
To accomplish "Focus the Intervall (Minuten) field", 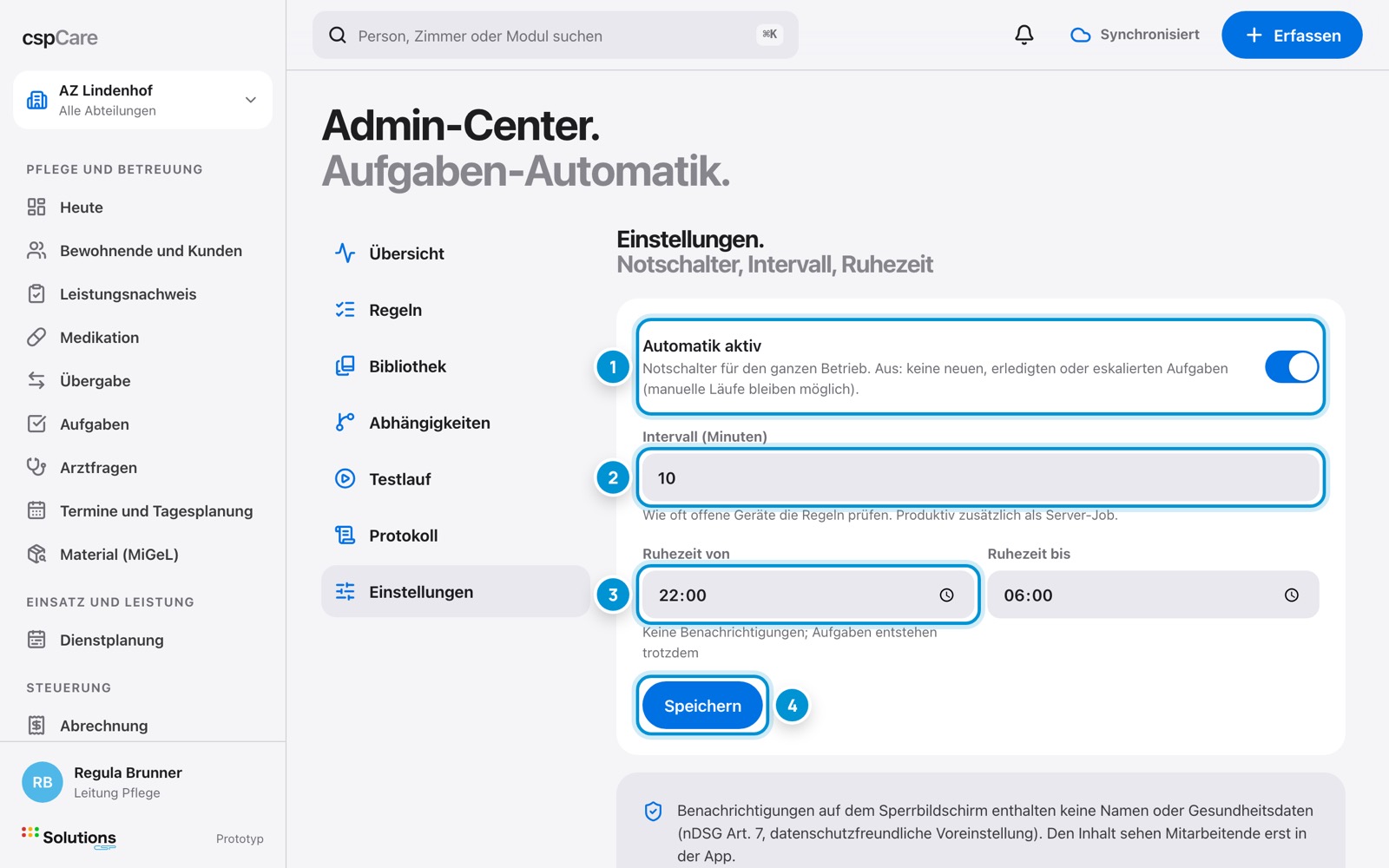I will click(980, 477).
